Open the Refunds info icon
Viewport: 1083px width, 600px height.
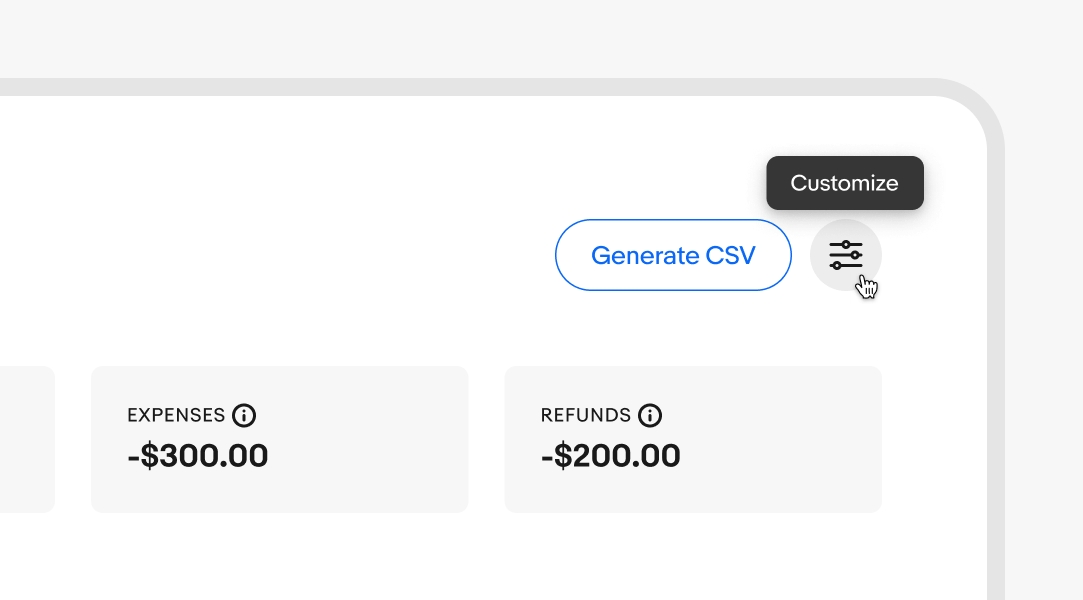[650, 415]
